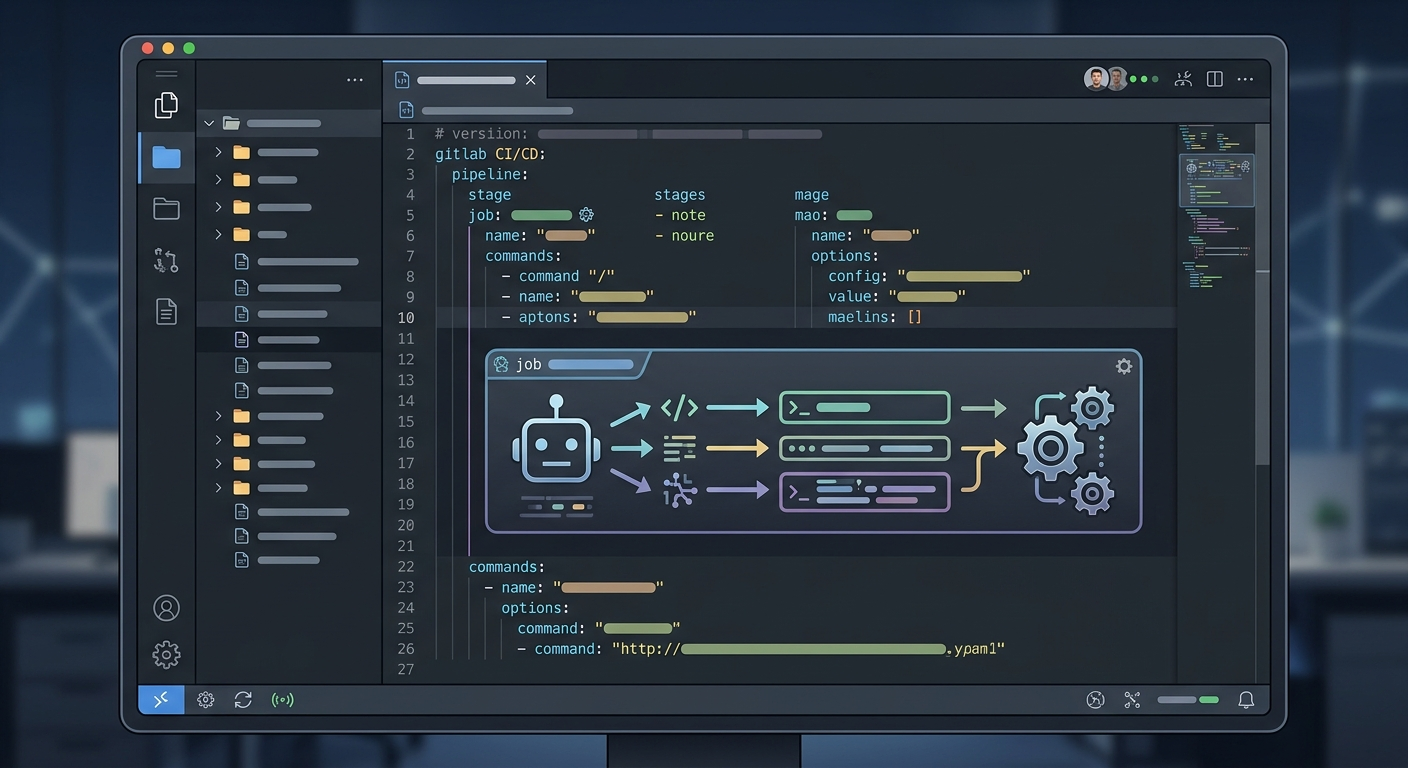Image resolution: width=1408 pixels, height=768 pixels.
Task: Click the sync arrows in status bar
Action: tap(243, 700)
